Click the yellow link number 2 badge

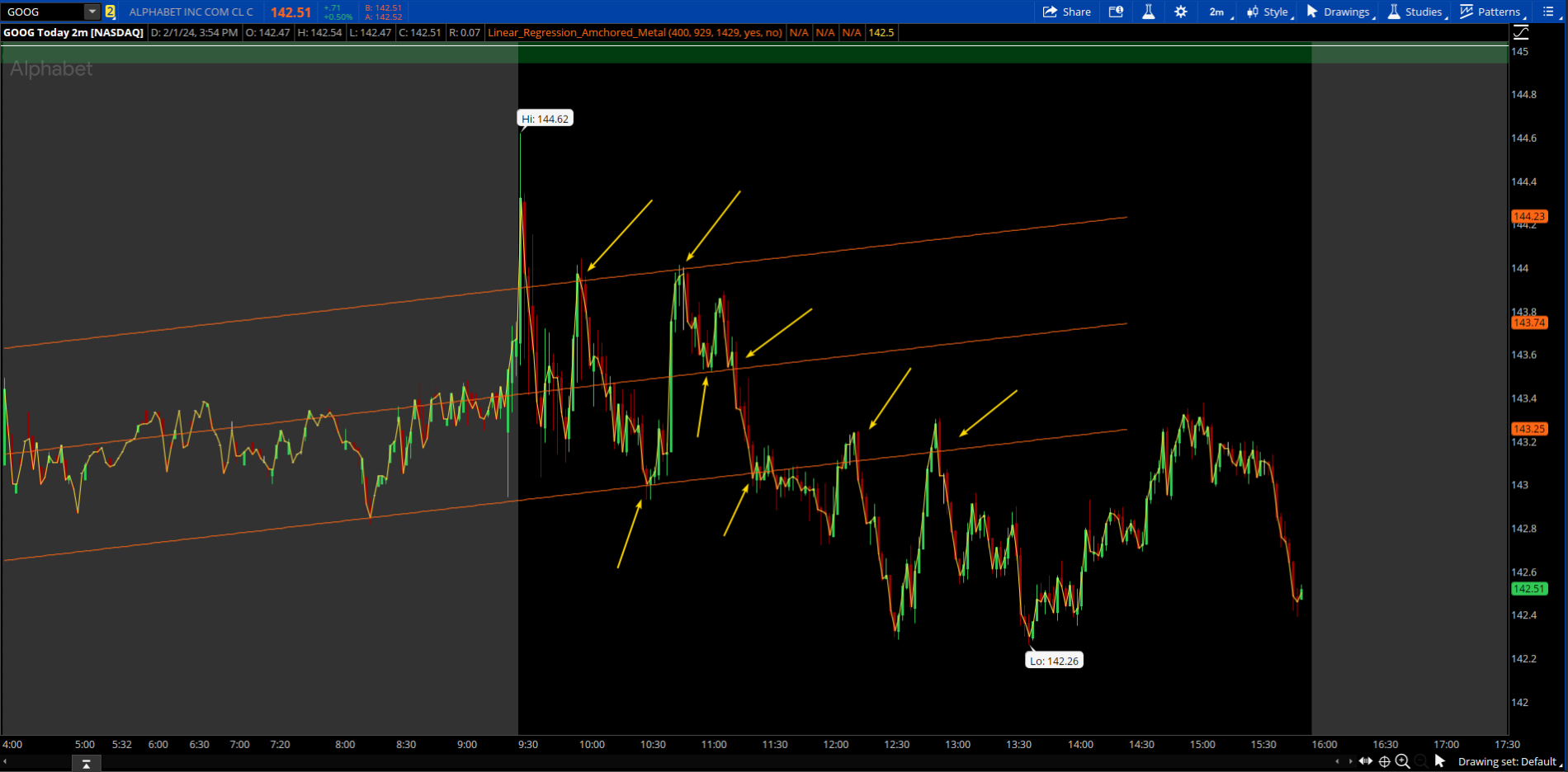110,12
